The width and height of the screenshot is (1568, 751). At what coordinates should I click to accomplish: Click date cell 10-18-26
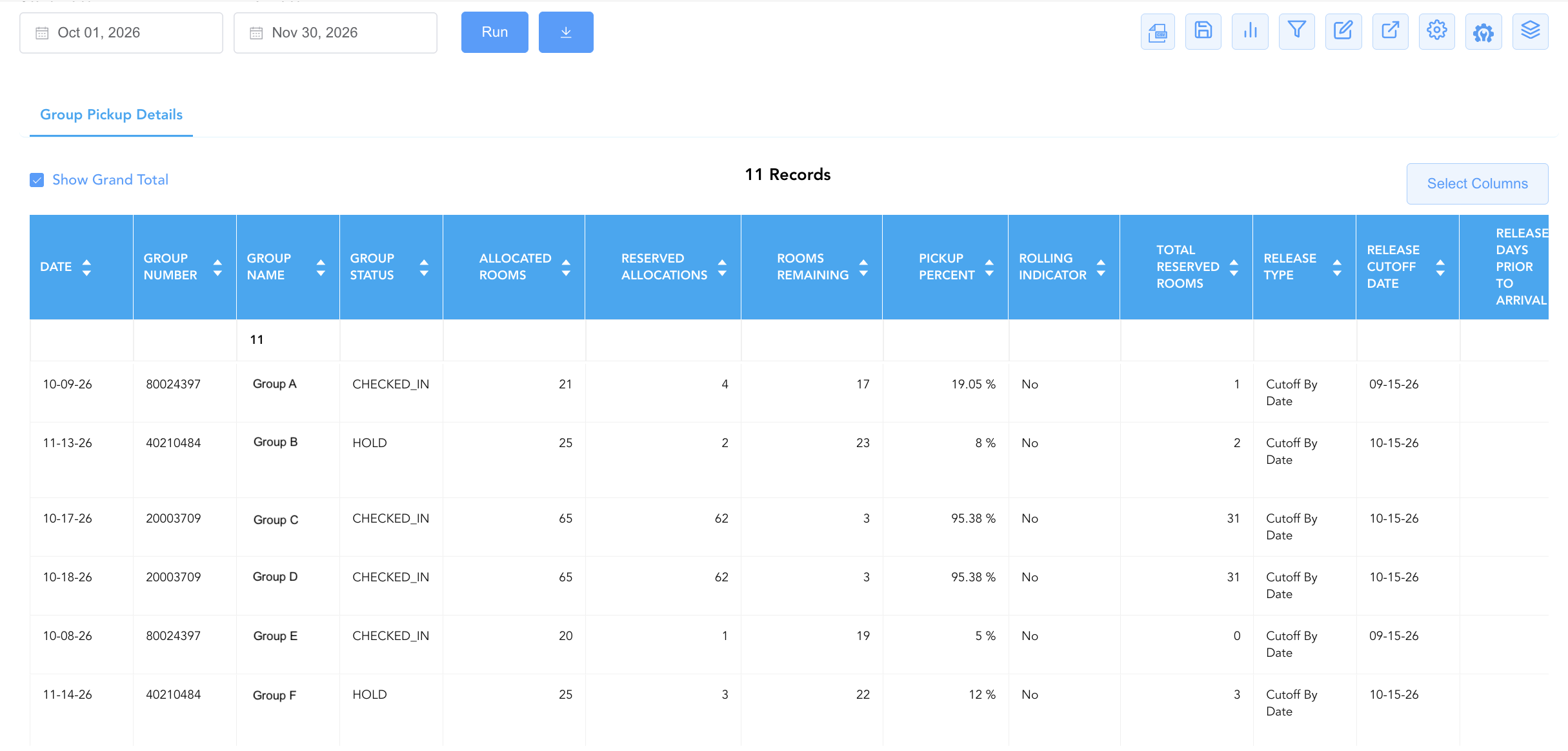point(68,577)
